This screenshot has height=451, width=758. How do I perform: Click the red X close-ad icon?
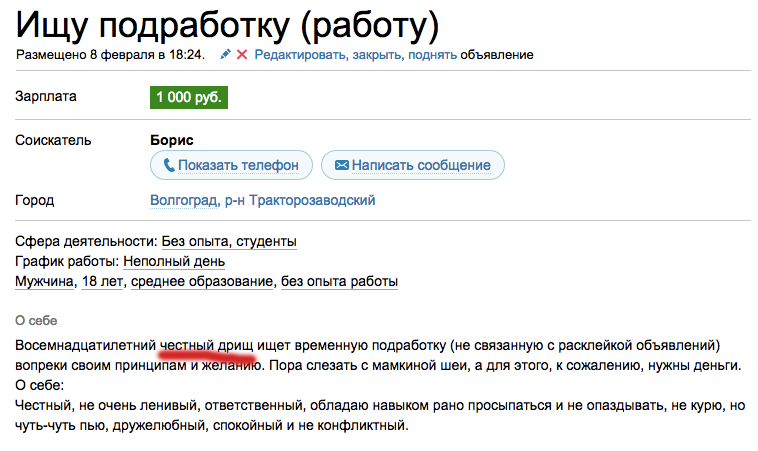(242, 55)
